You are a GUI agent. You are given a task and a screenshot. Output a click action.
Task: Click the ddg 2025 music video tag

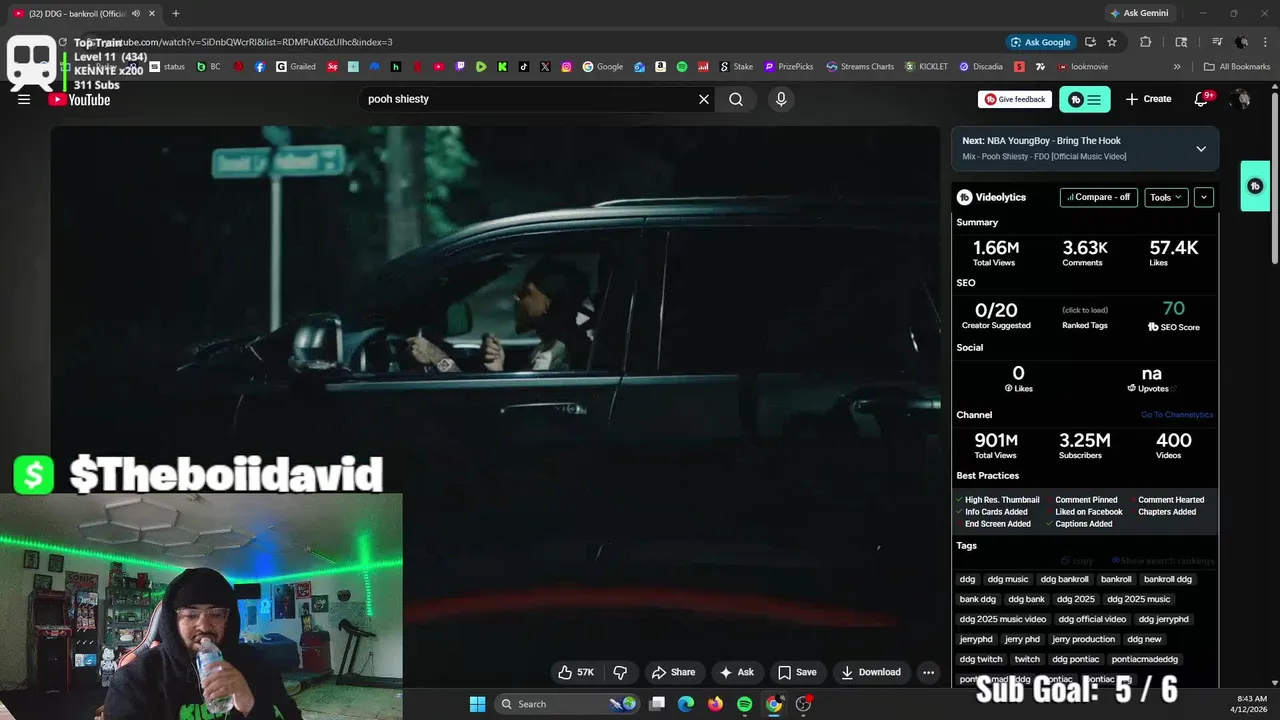[1003, 619]
